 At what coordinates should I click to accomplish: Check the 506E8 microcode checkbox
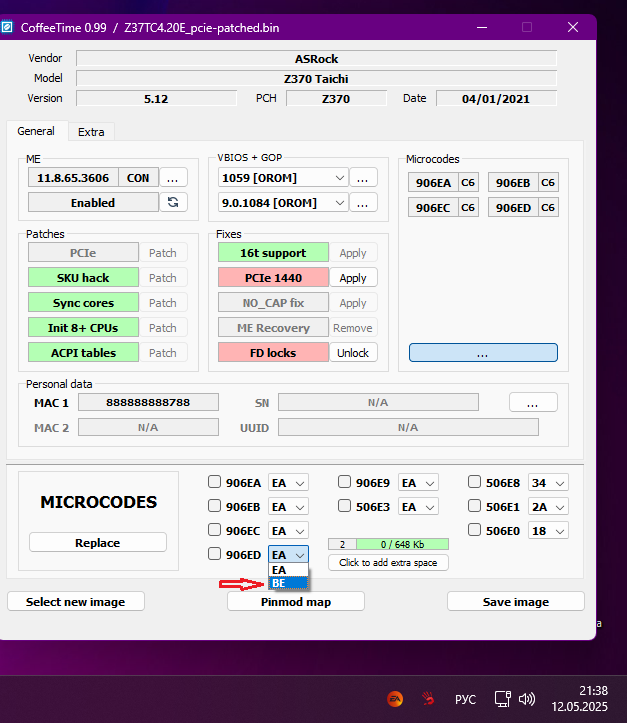[474, 482]
